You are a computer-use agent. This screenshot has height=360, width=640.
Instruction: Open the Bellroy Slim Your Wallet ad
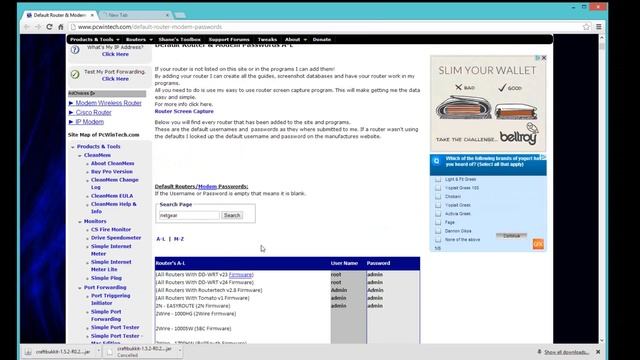click(x=488, y=104)
